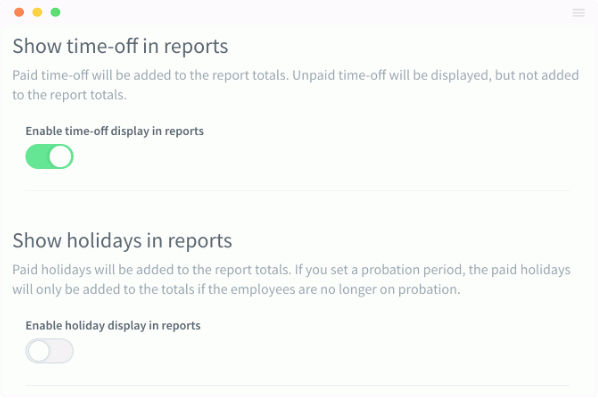Click the 'Enable time-off display in reports' label

coord(114,131)
